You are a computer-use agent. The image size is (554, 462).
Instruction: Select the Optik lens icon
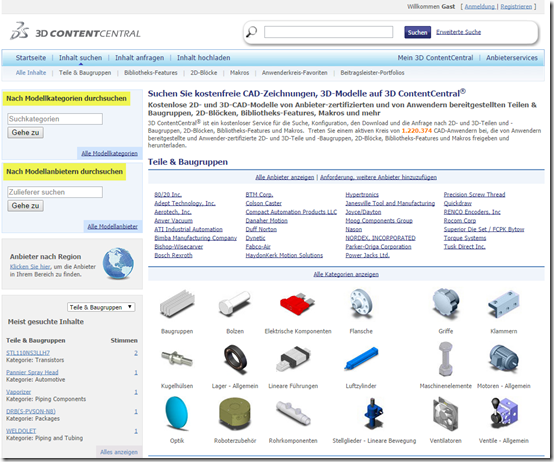pos(177,413)
